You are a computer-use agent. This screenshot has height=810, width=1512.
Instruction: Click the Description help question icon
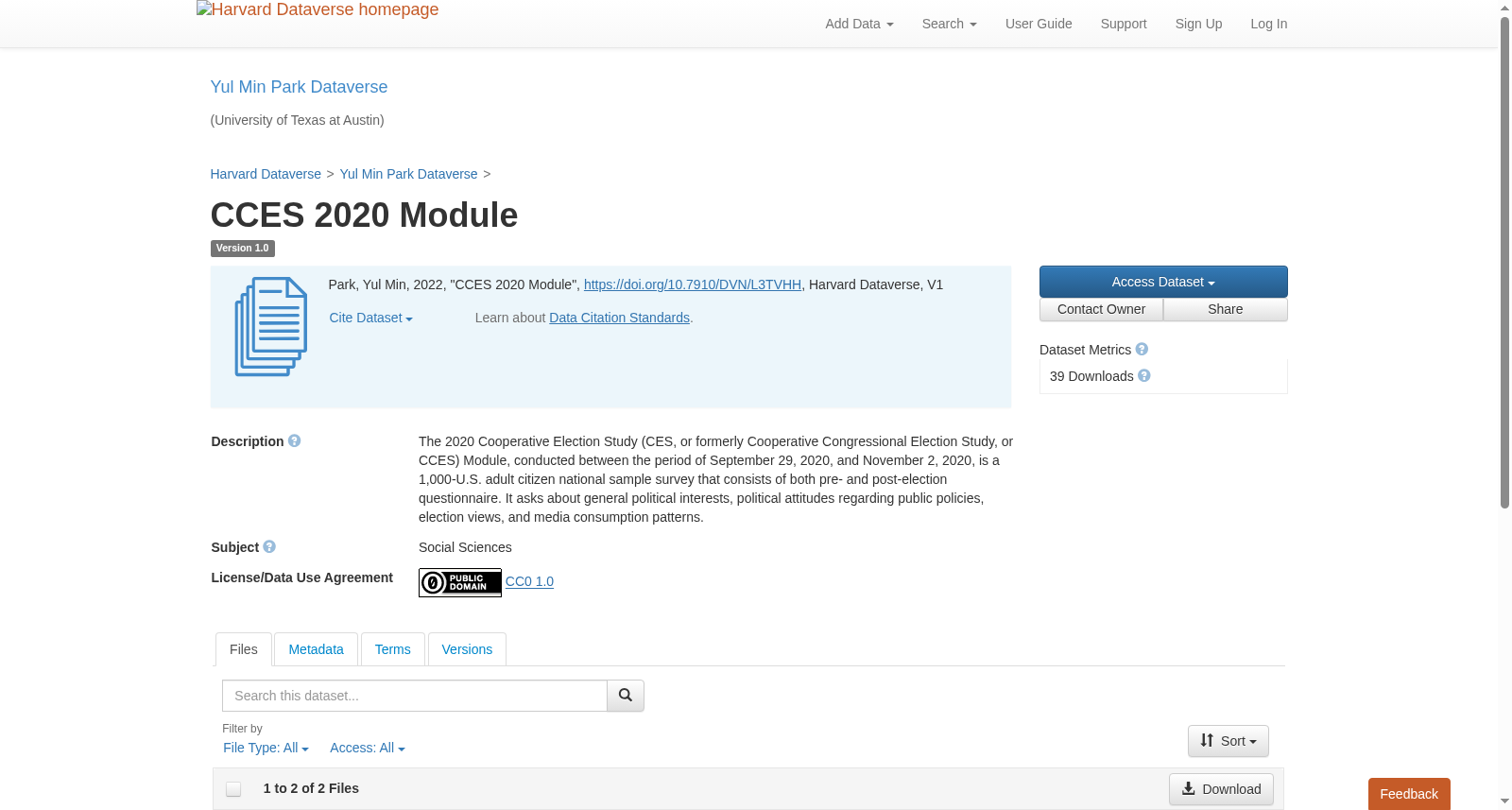coord(295,441)
